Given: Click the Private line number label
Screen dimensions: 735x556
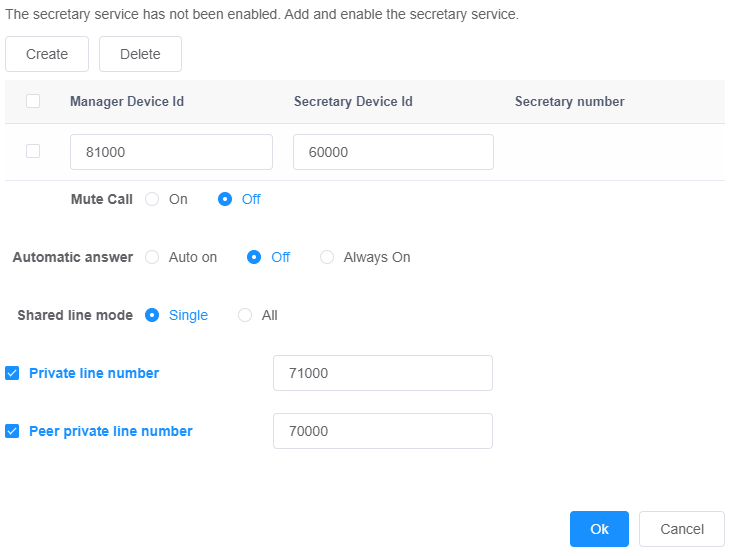Looking at the screenshot, I should pos(94,373).
